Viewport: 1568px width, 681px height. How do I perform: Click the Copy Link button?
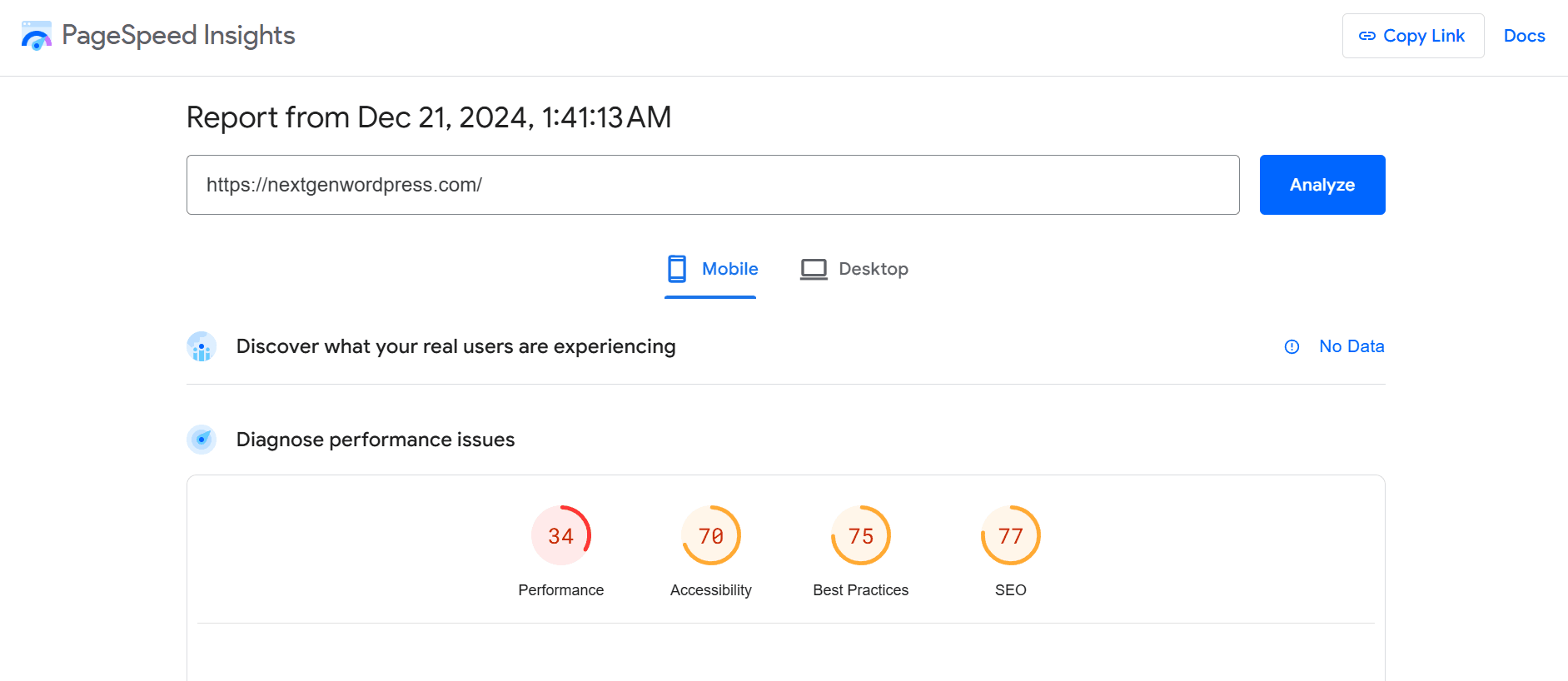[x=1412, y=36]
